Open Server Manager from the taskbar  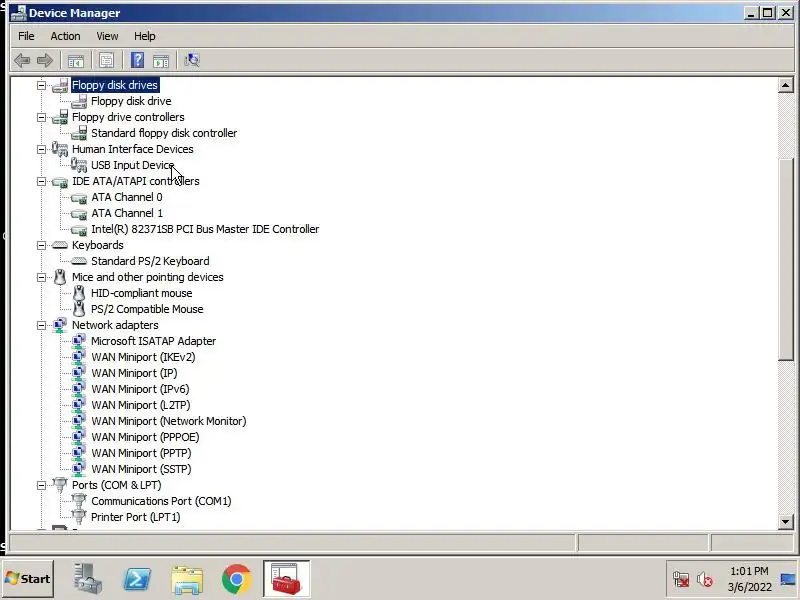pos(87,579)
